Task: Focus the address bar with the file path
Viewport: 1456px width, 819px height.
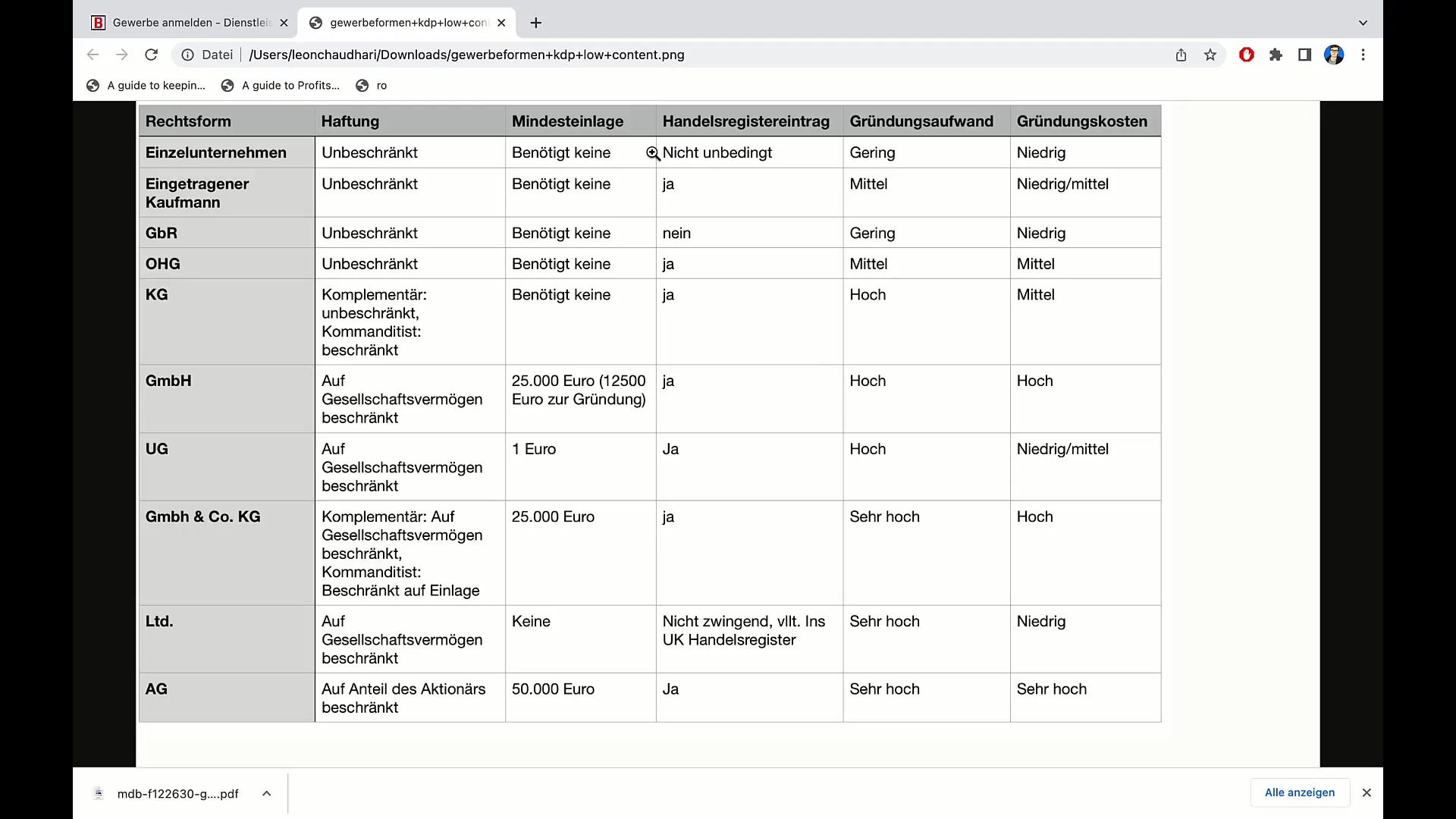Action: [698, 55]
